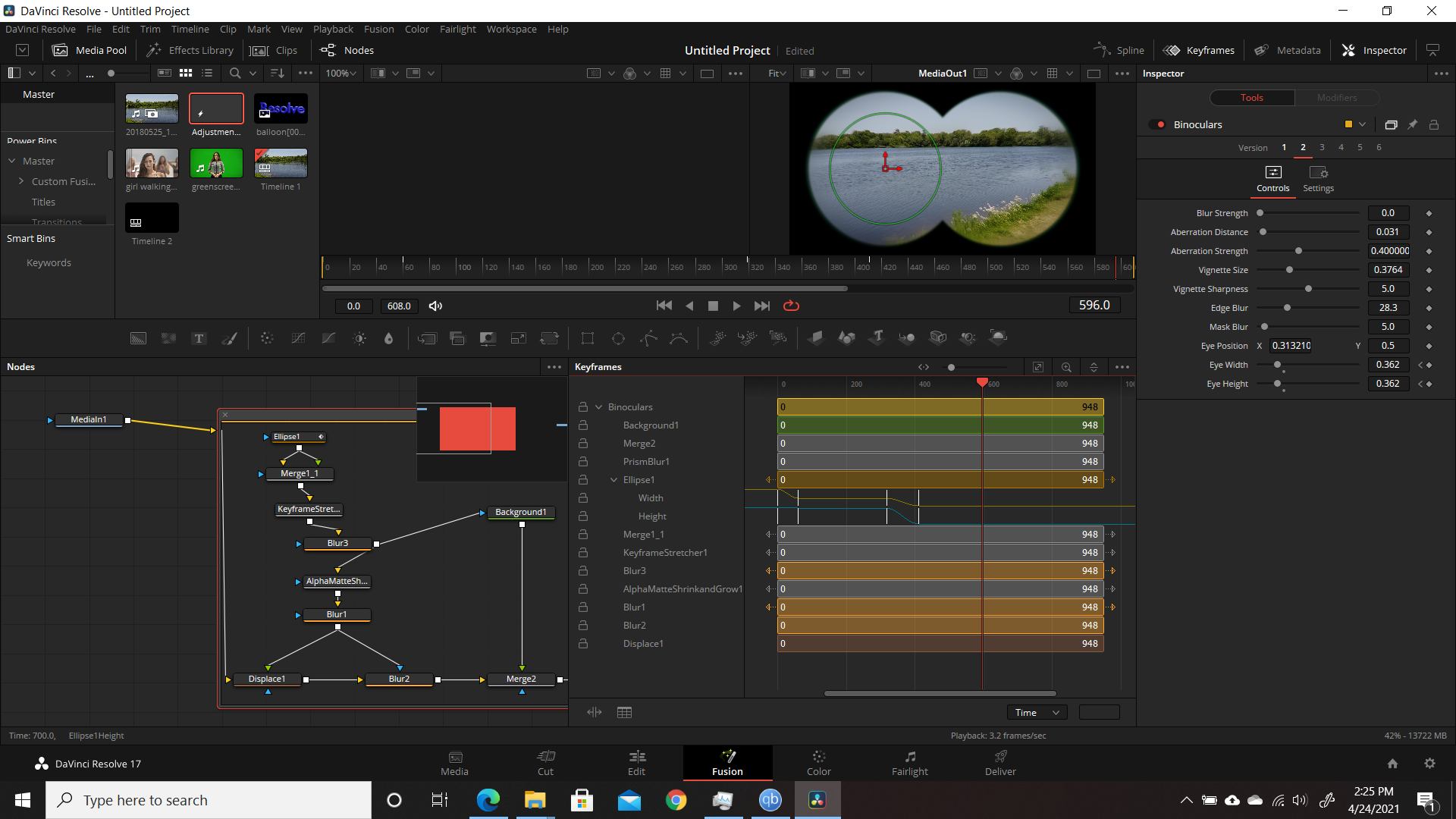Open the Metadata panel
Screen dimensions: 1456x819
point(1288,50)
